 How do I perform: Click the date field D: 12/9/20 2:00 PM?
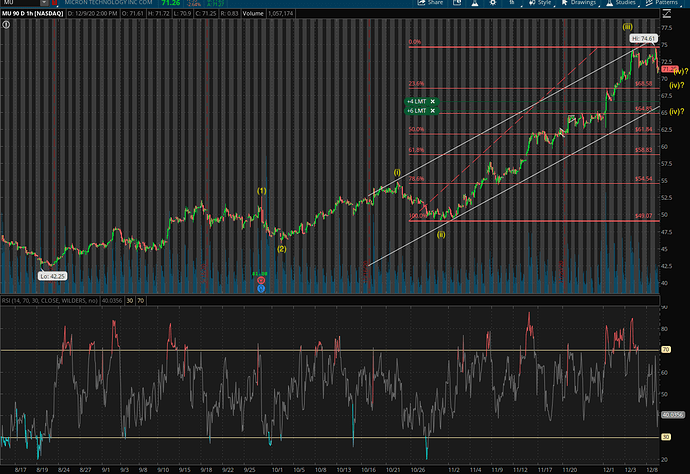[93, 14]
